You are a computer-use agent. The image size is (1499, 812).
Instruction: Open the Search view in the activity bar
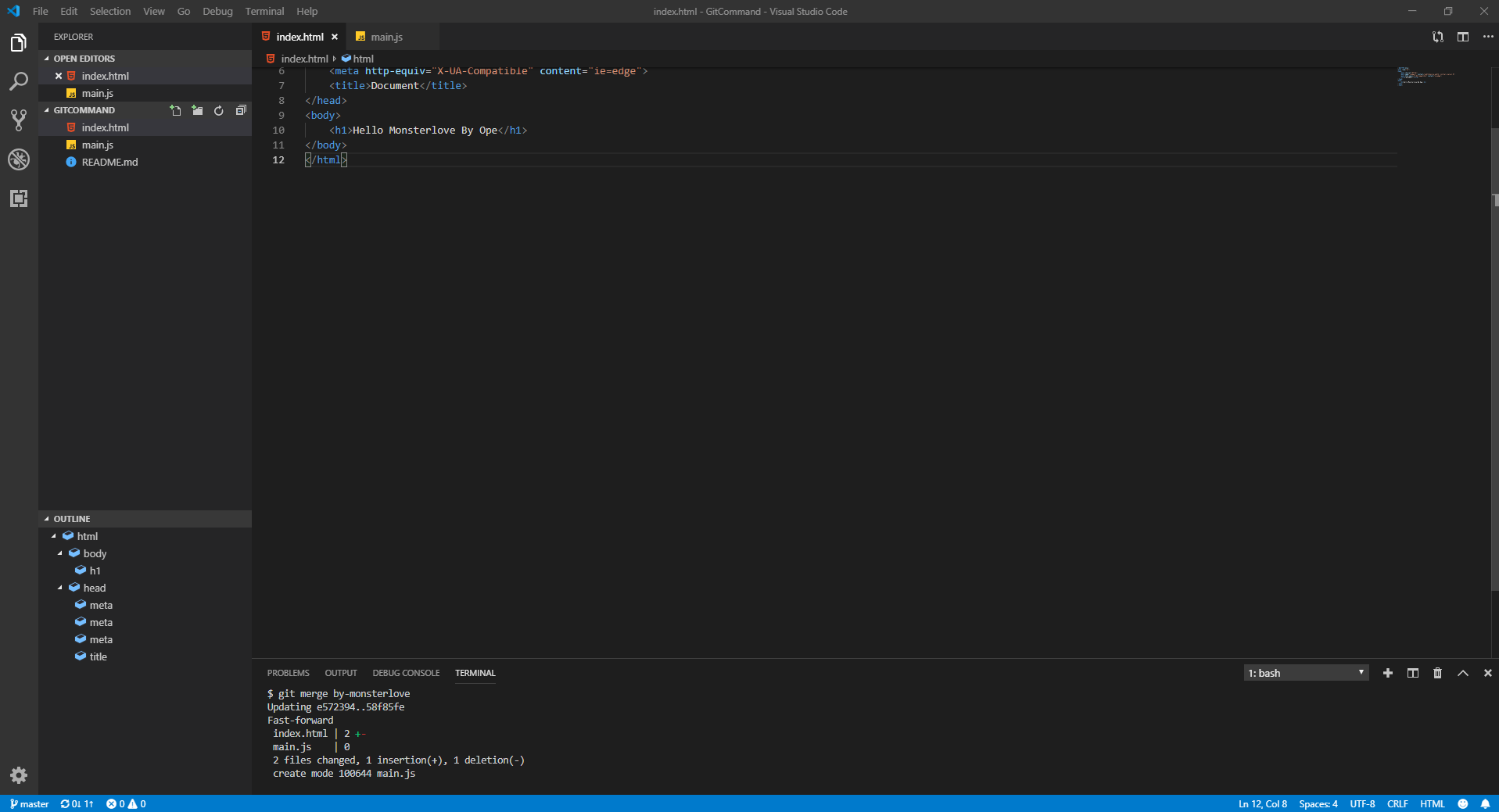(x=19, y=81)
